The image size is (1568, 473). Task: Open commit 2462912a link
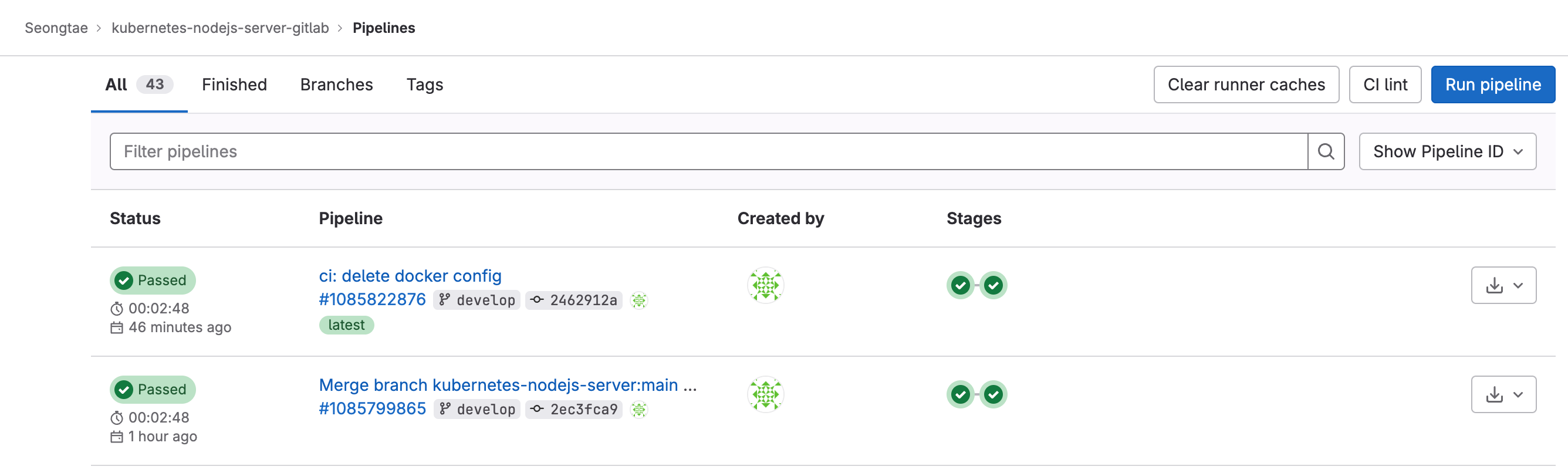[574, 300]
